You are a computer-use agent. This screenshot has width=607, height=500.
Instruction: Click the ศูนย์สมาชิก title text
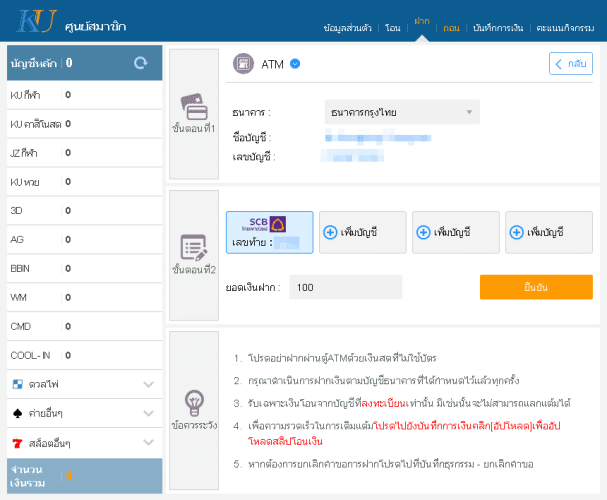(95, 27)
